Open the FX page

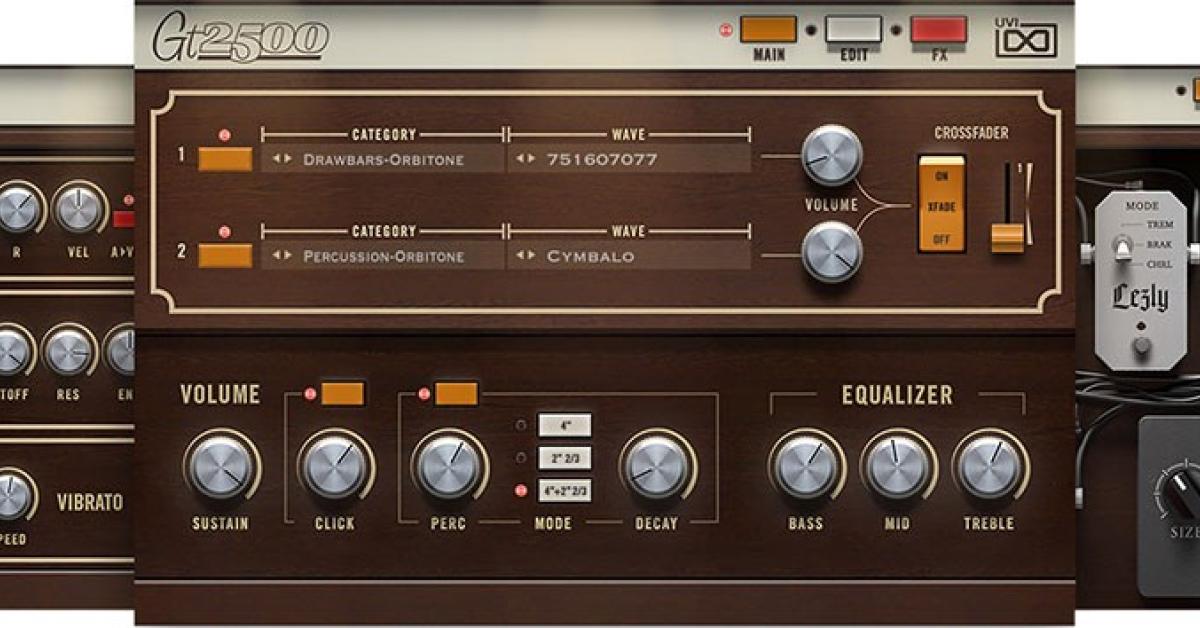click(x=939, y=29)
